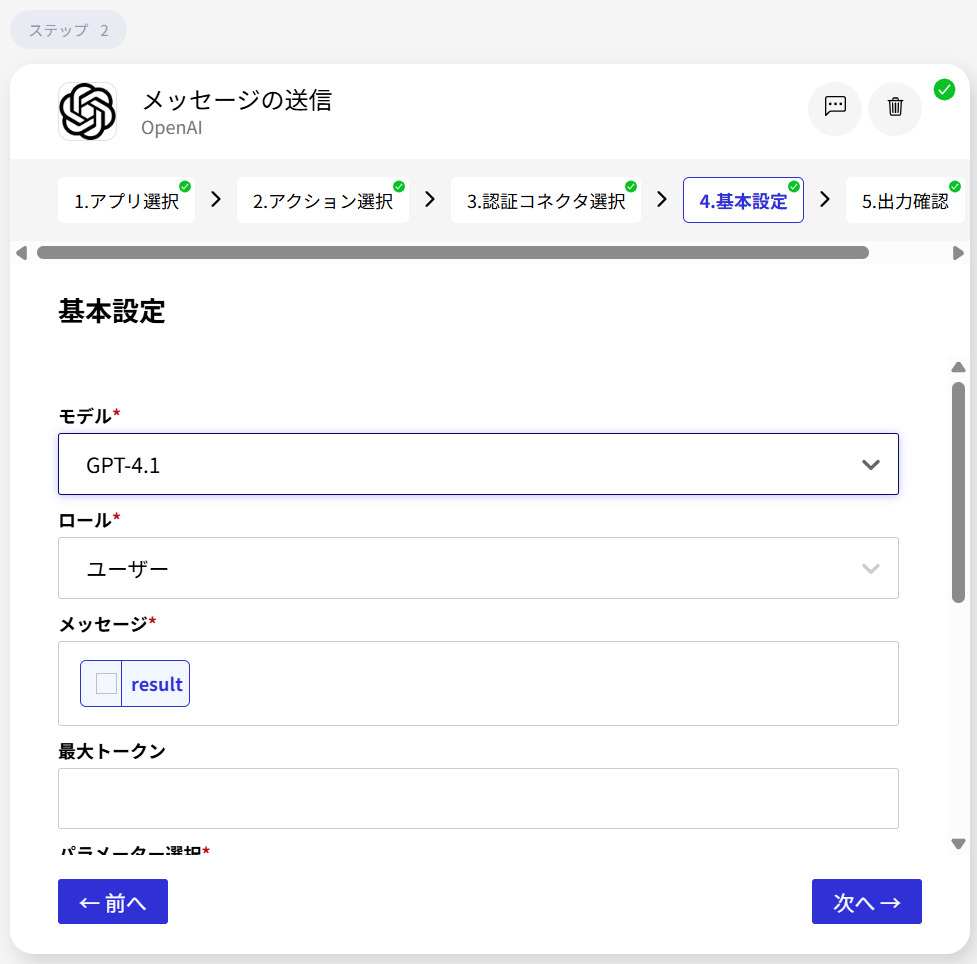Click the green status checkmark at top right
Screen dimensions: 977x964
944,90
